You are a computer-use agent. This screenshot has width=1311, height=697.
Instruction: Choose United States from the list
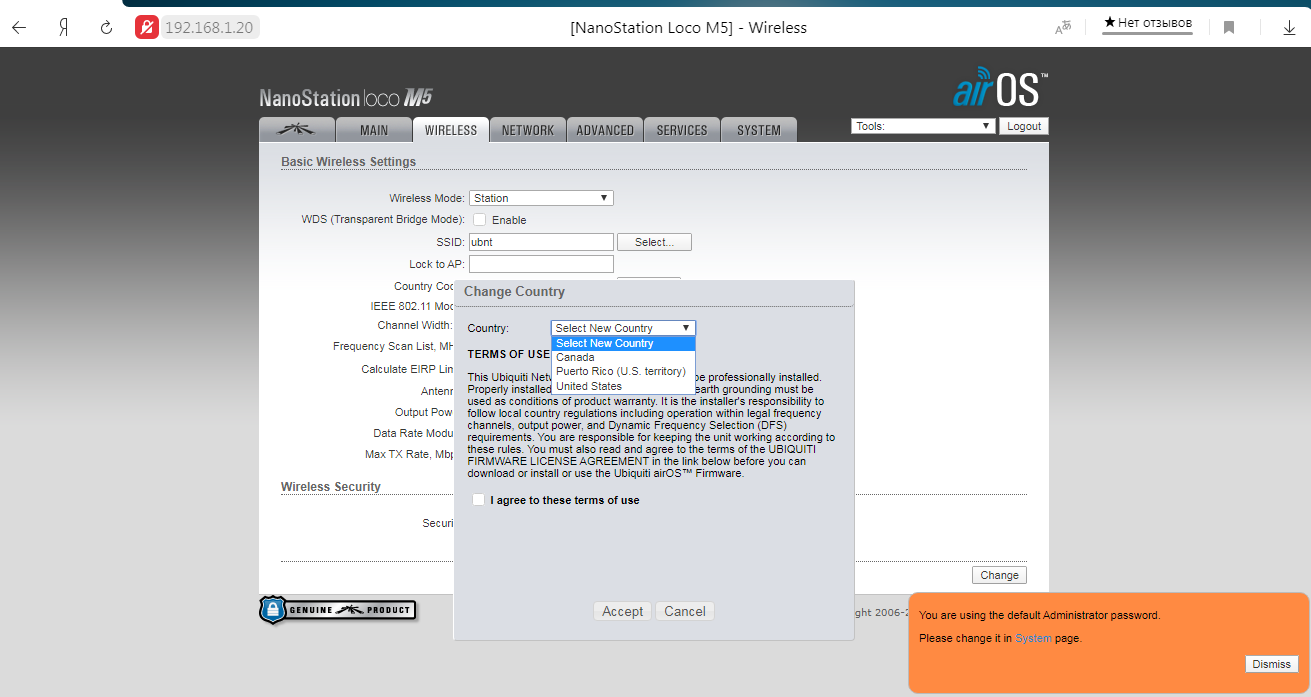623,386
